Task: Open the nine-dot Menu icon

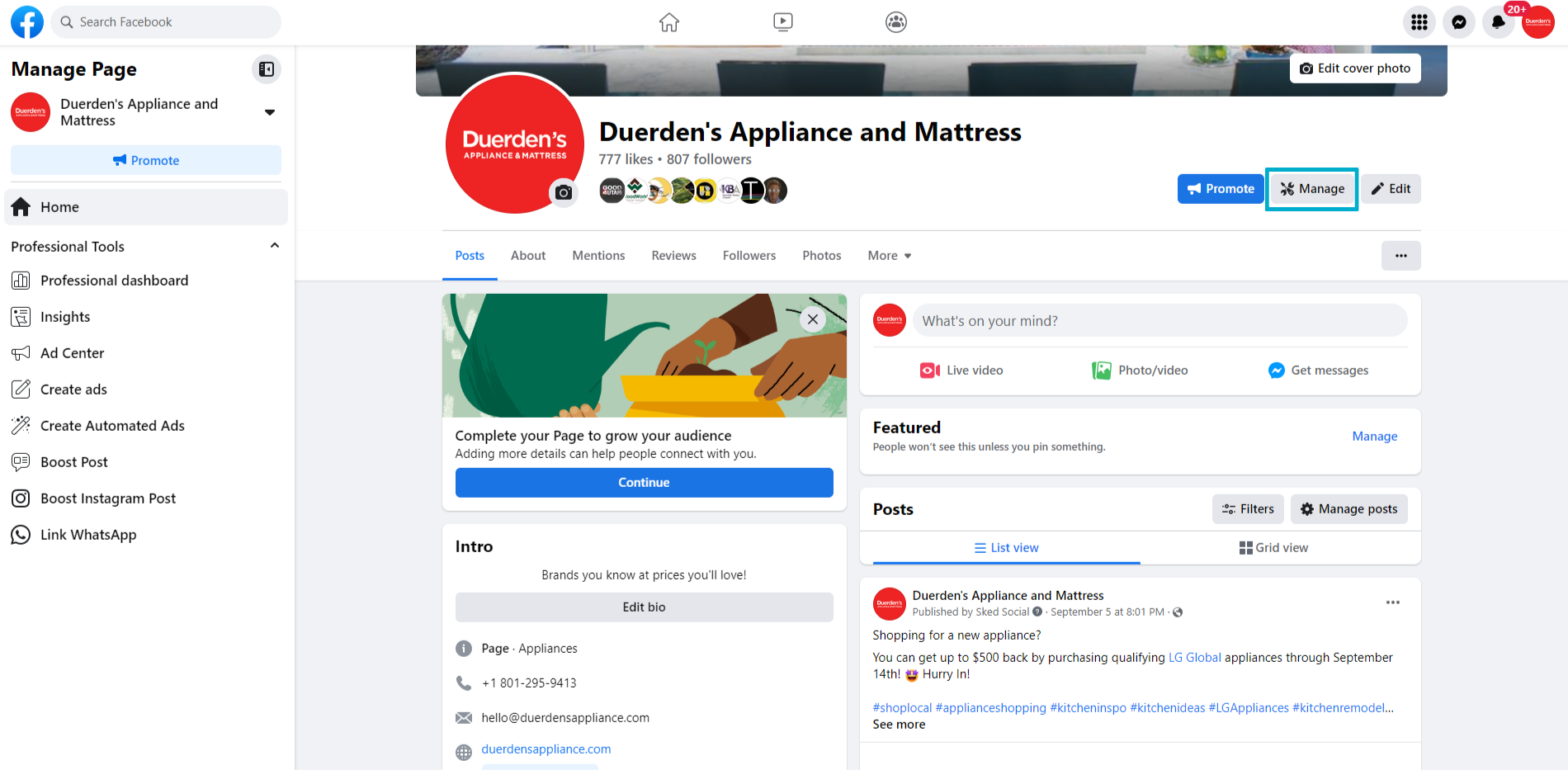Action: [x=1419, y=22]
